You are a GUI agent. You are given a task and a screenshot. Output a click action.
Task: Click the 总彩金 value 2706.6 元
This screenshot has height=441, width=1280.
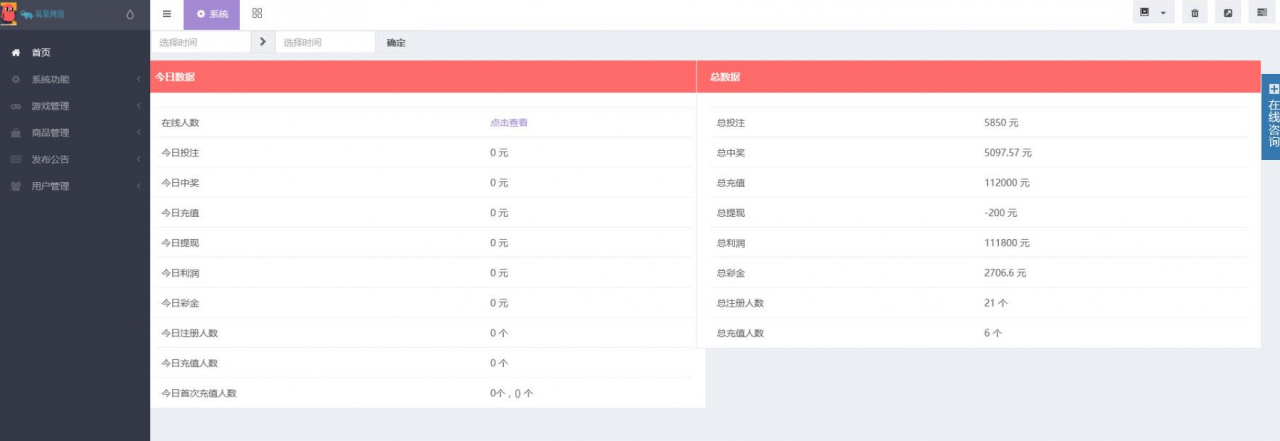click(1005, 273)
